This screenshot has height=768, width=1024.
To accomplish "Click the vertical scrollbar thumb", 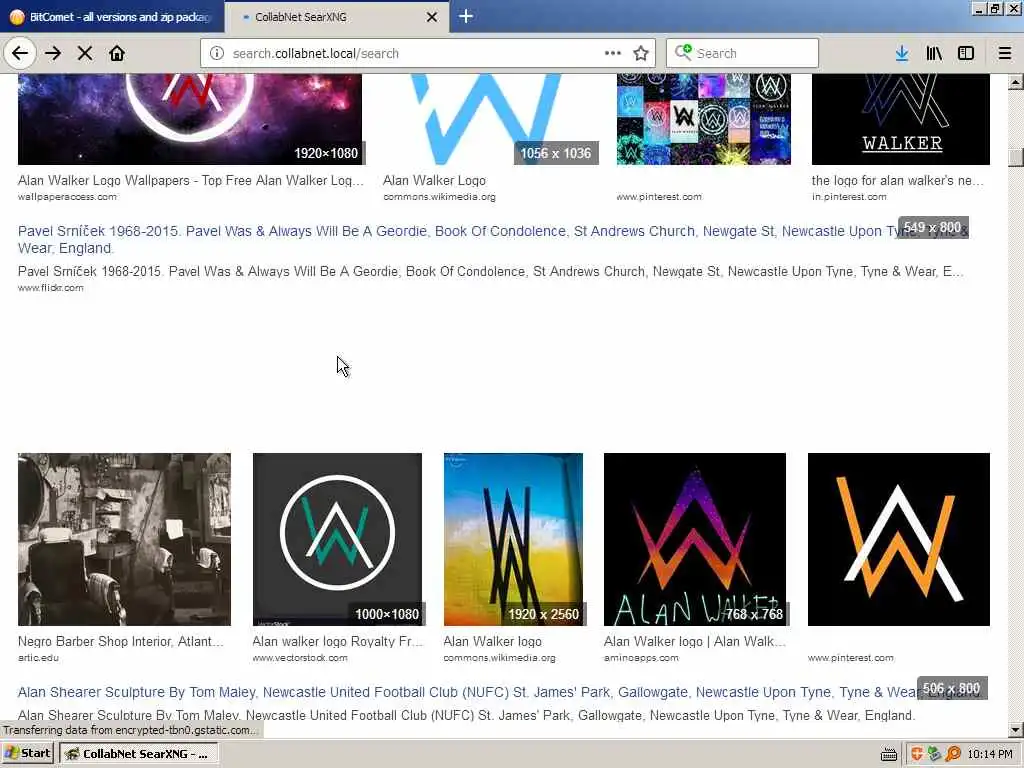I will click(1016, 157).
